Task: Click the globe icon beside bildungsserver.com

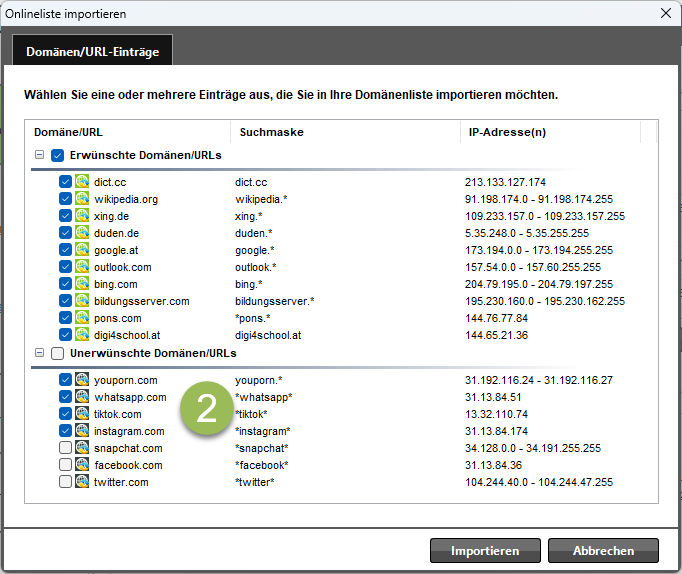Action: (82, 300)
